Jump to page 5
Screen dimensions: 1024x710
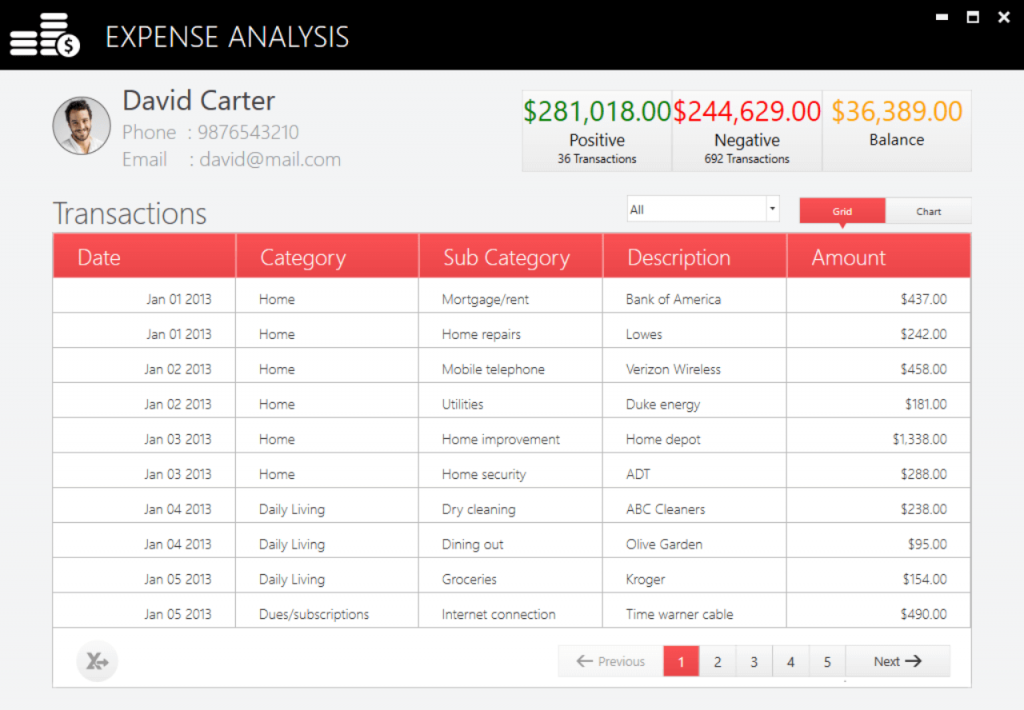(x=827, y=661)
